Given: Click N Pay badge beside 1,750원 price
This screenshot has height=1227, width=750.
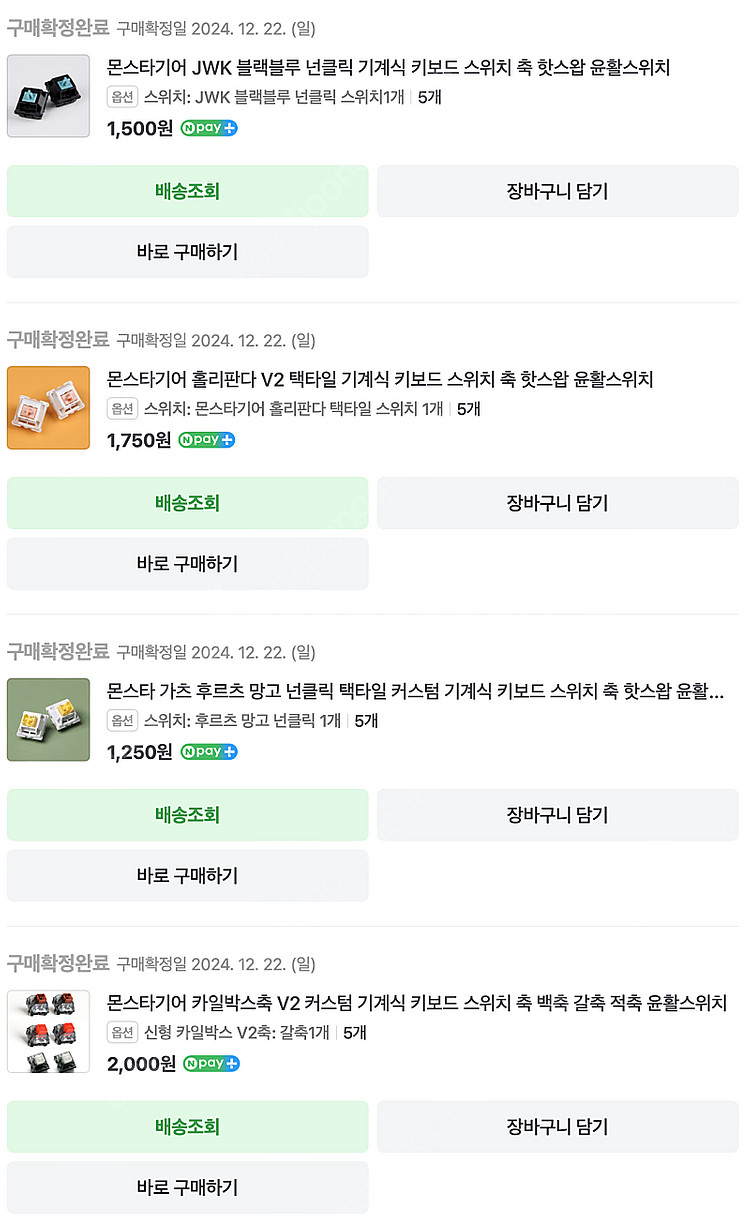Looking at the screenshot, I should pos(207,440).
